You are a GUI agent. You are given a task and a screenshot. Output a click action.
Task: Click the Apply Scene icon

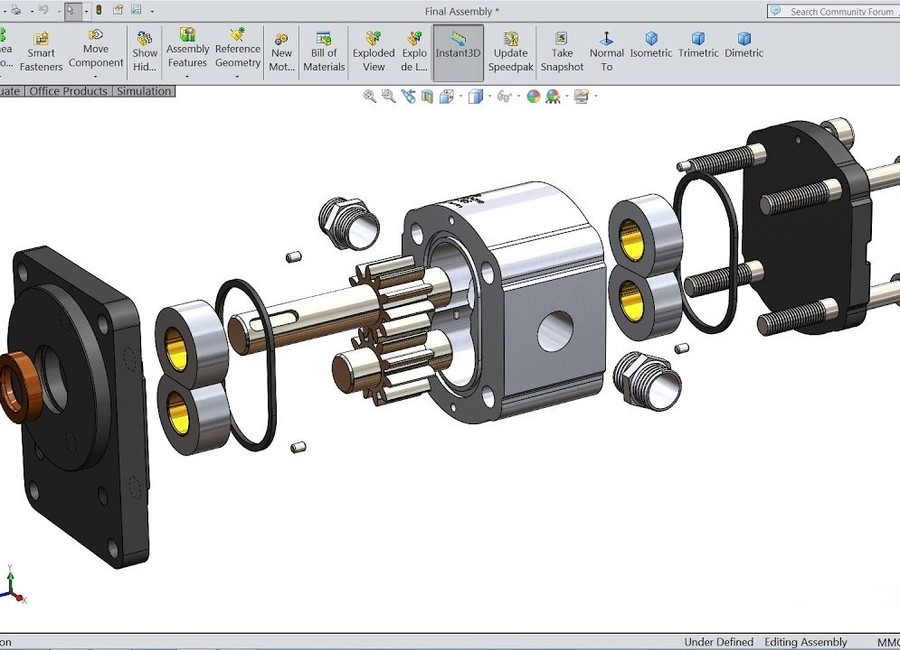pyautogui.click(x=553, y=96)
